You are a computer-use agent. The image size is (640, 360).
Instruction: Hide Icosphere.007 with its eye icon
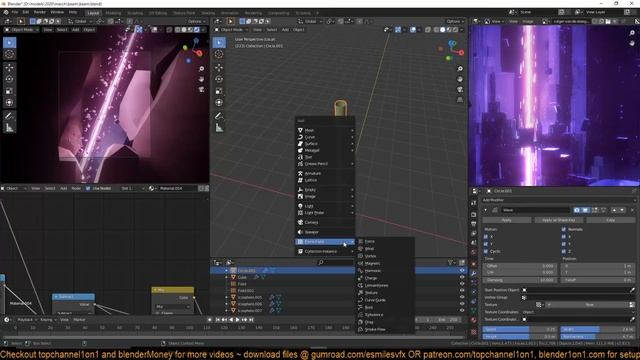coord(462,311)
